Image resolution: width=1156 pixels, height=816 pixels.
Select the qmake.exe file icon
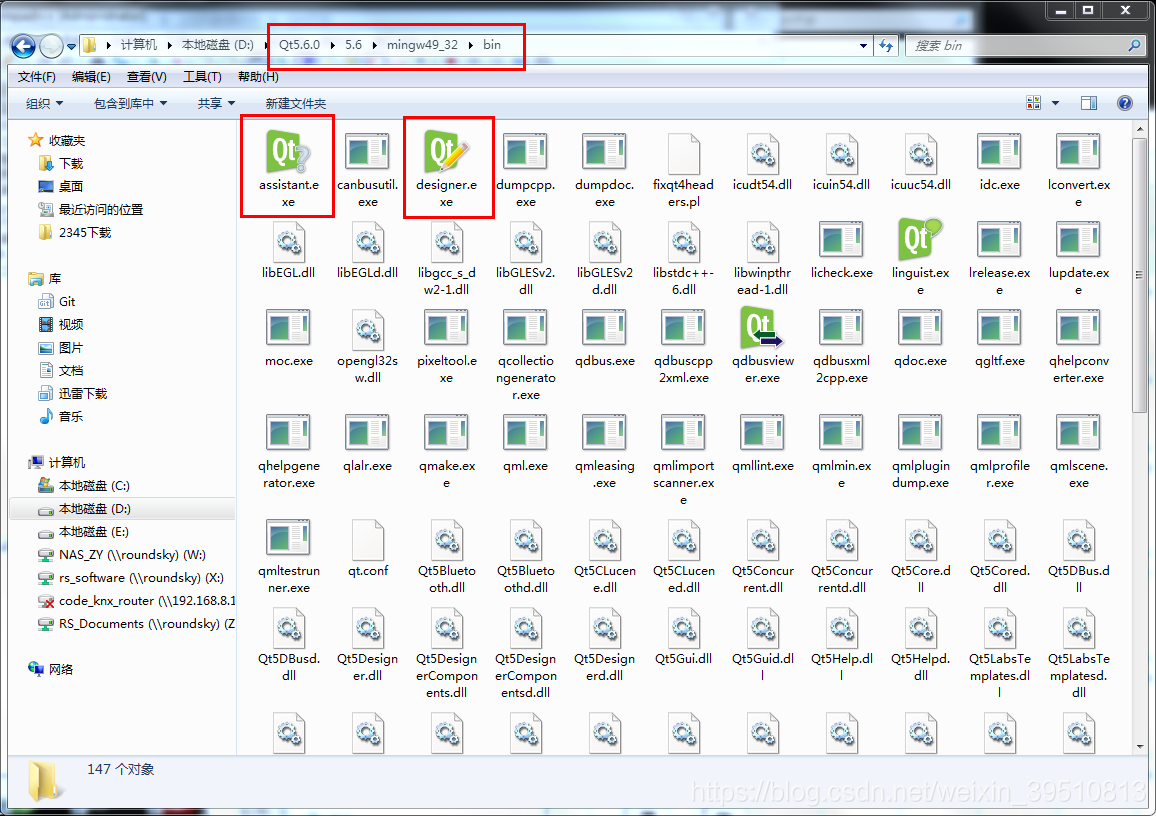(446, 433)
